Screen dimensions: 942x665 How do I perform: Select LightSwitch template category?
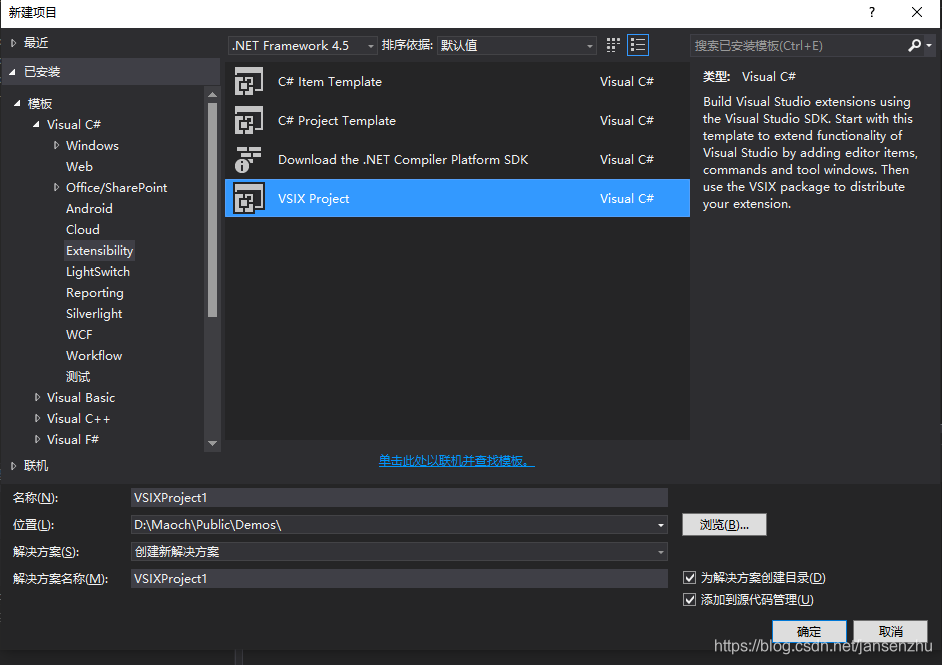pos(98,272)
